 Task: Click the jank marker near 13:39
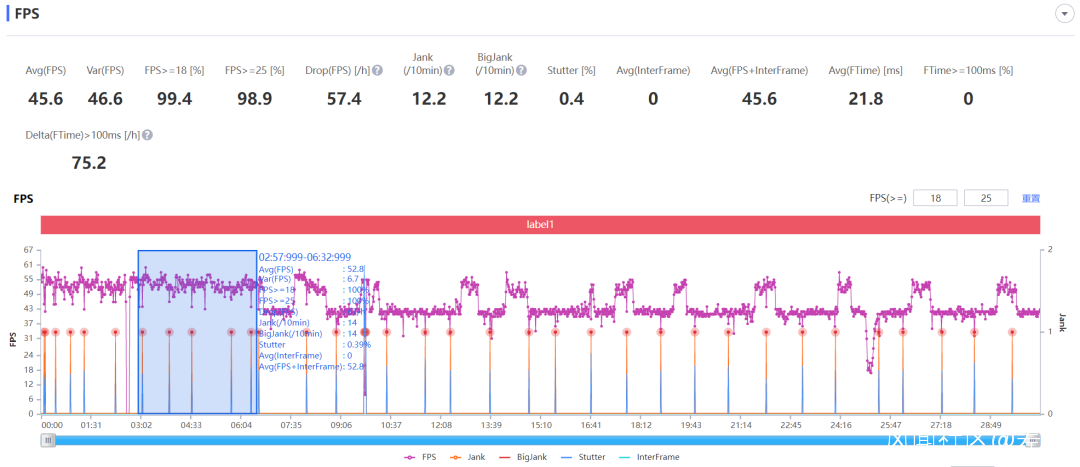click(x=490, y=332)
